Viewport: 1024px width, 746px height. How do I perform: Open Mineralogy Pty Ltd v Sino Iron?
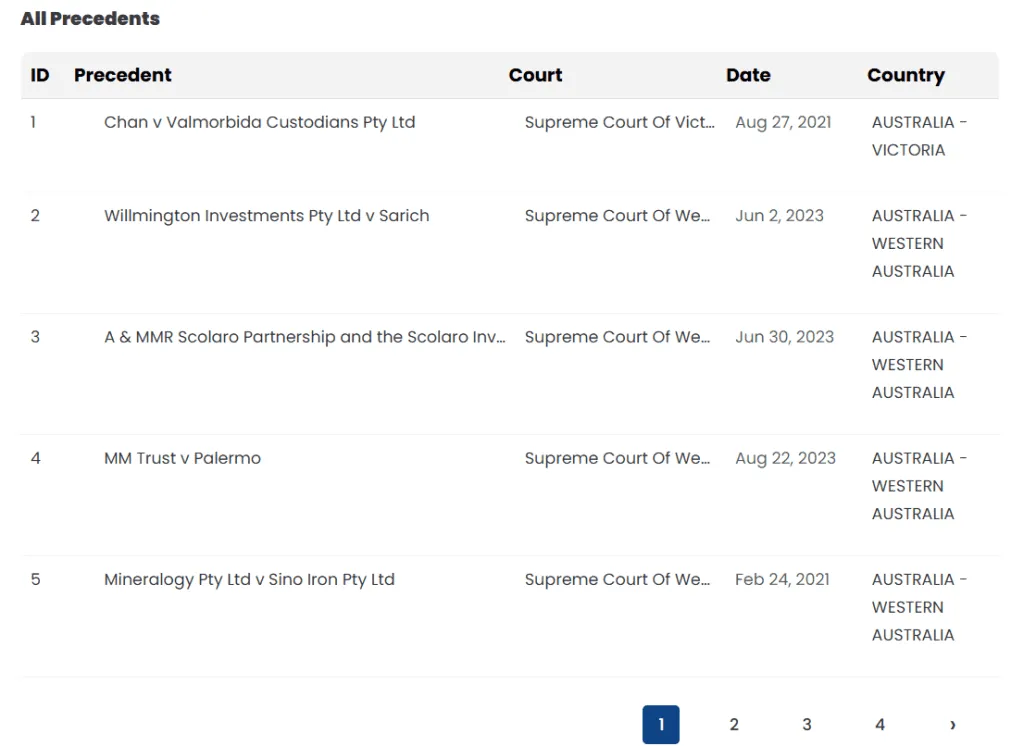point(249,579)
